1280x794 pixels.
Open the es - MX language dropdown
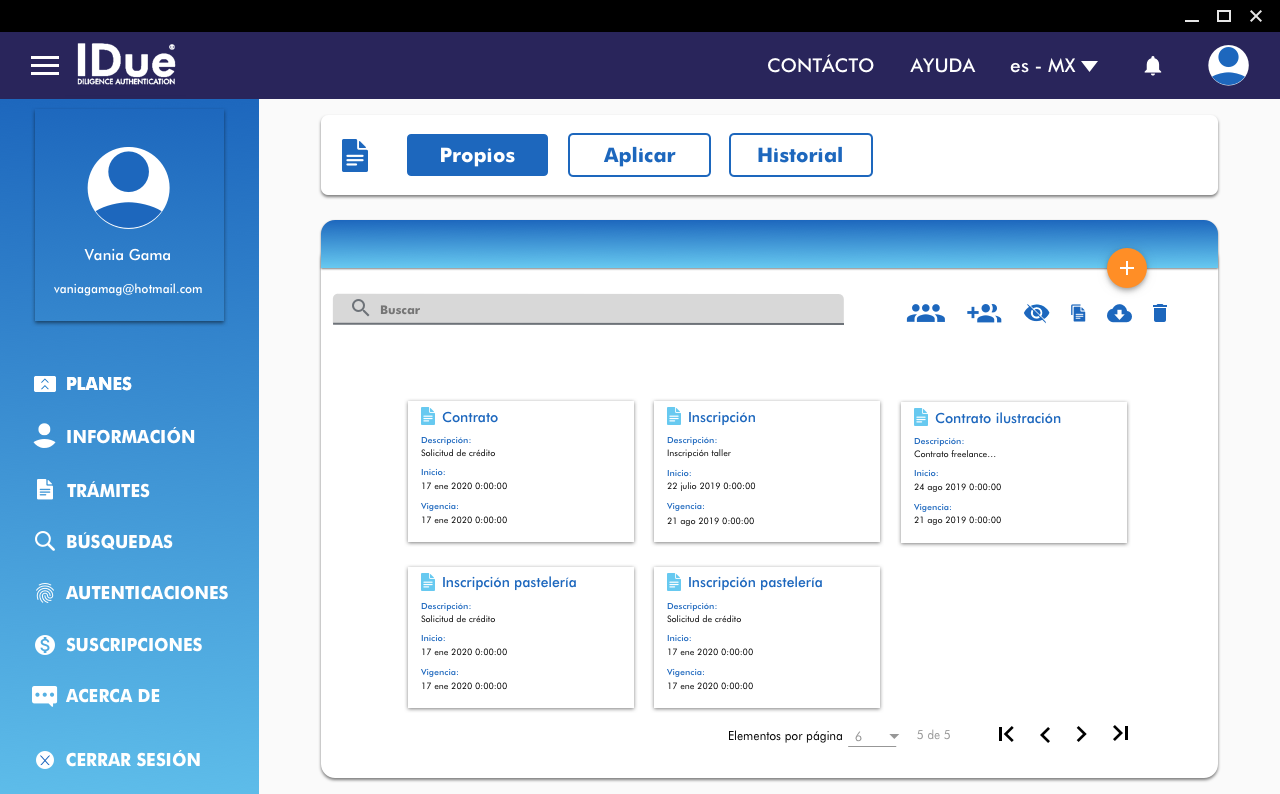click(x=1053, y=66)
